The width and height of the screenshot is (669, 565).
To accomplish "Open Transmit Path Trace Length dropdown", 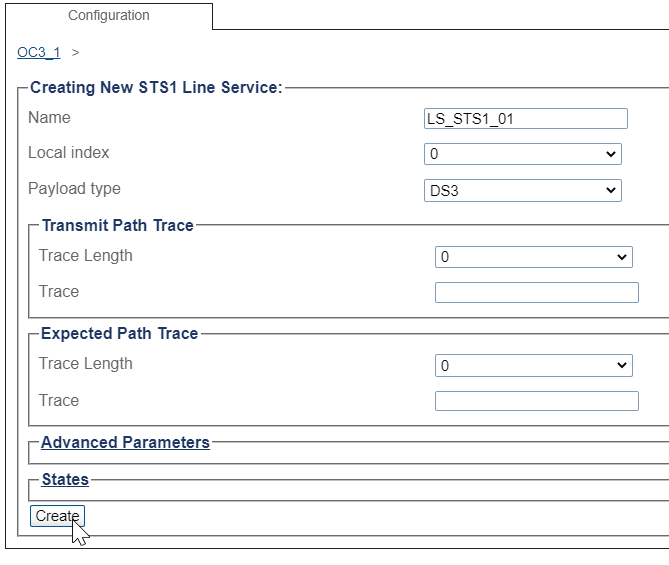I will [x=534, y=257].
